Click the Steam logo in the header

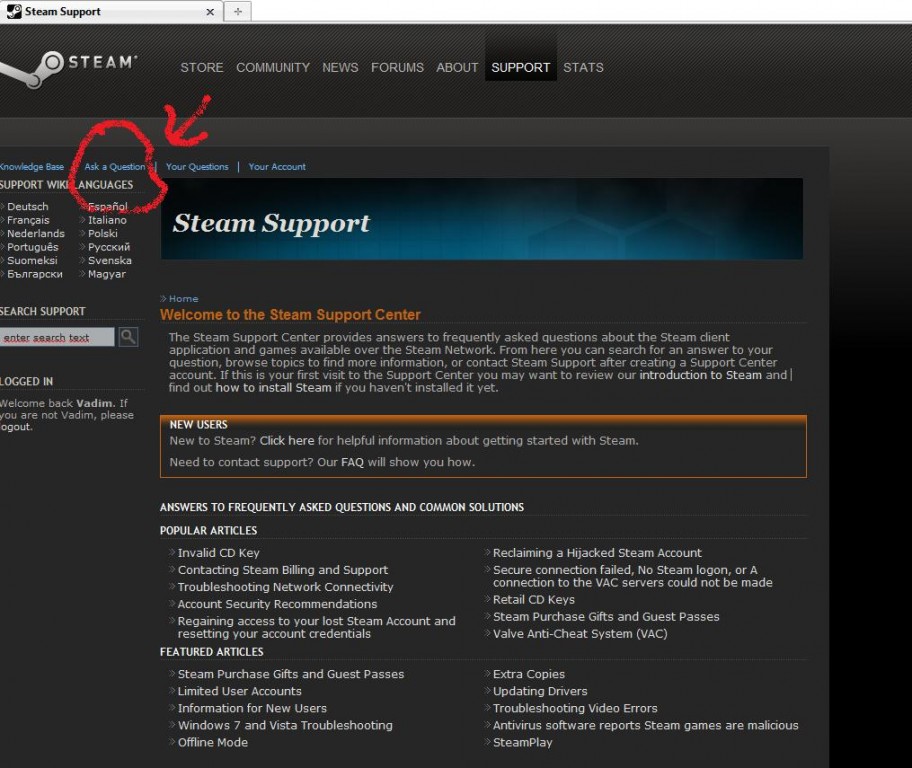[x=69, y=69]
